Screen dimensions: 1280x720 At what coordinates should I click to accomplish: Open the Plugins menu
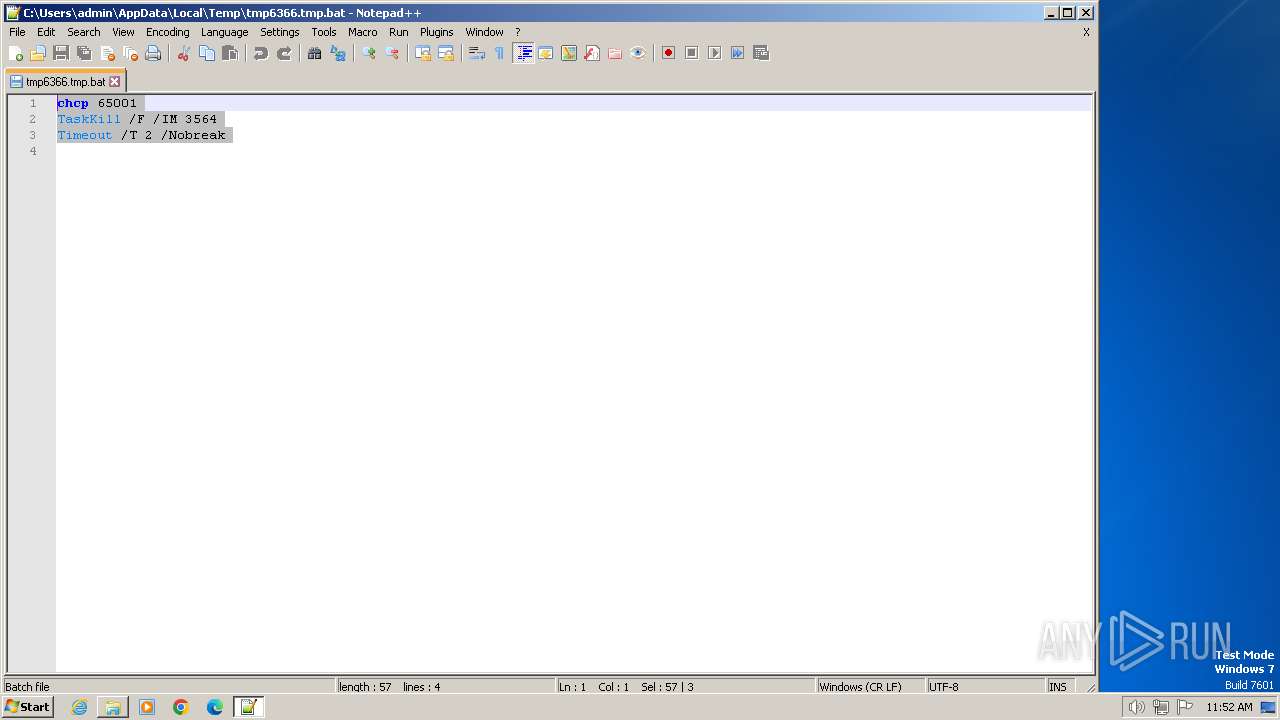coord(437,32)
